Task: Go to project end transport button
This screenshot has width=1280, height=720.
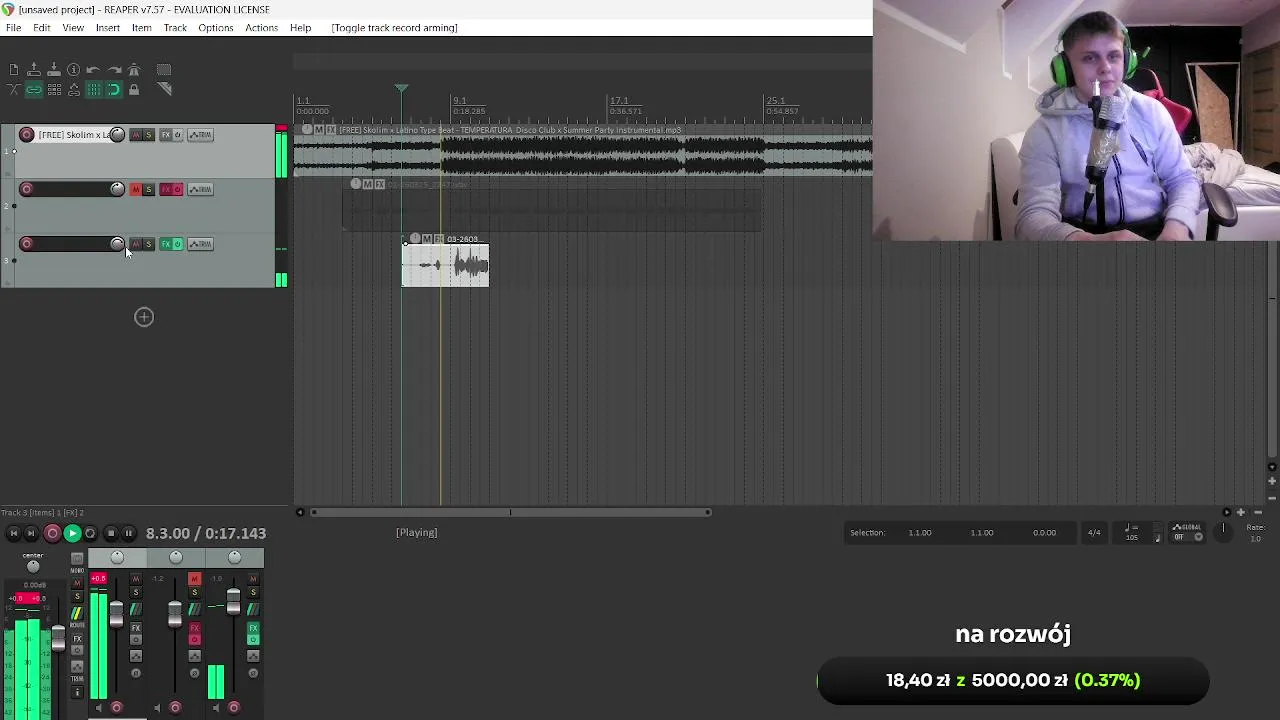Action: 31,533
